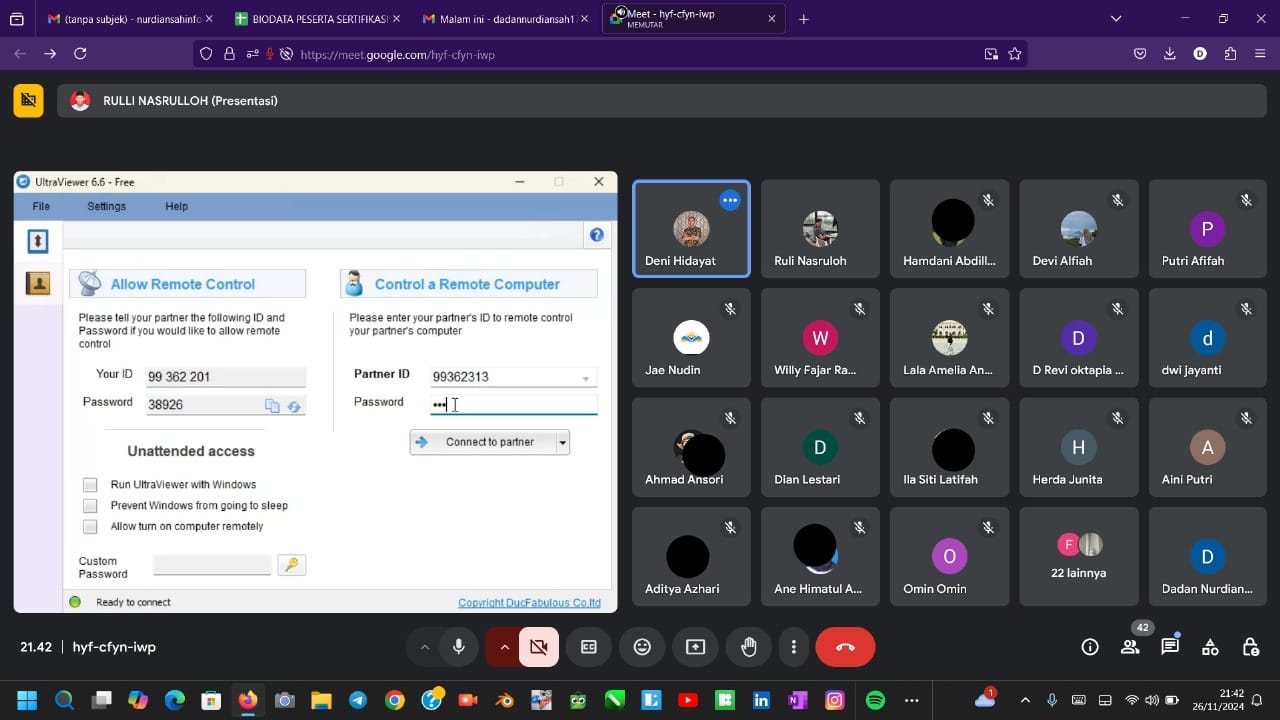Open meeting details info icon
This screenshot has width=1280, height=720.
(x=1090, y=647)
